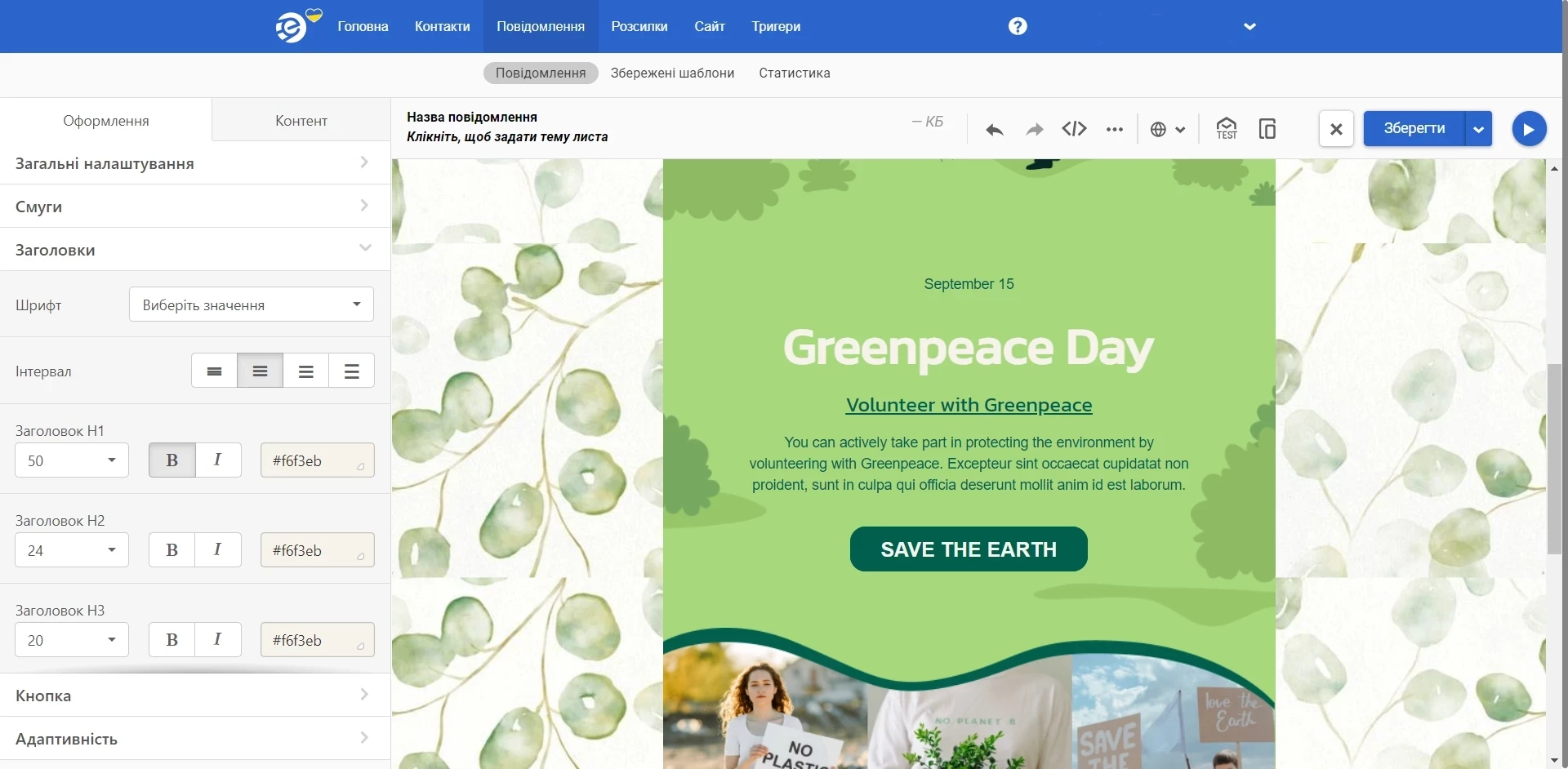Toggle italic for Заголовок H1

[218, 460]
